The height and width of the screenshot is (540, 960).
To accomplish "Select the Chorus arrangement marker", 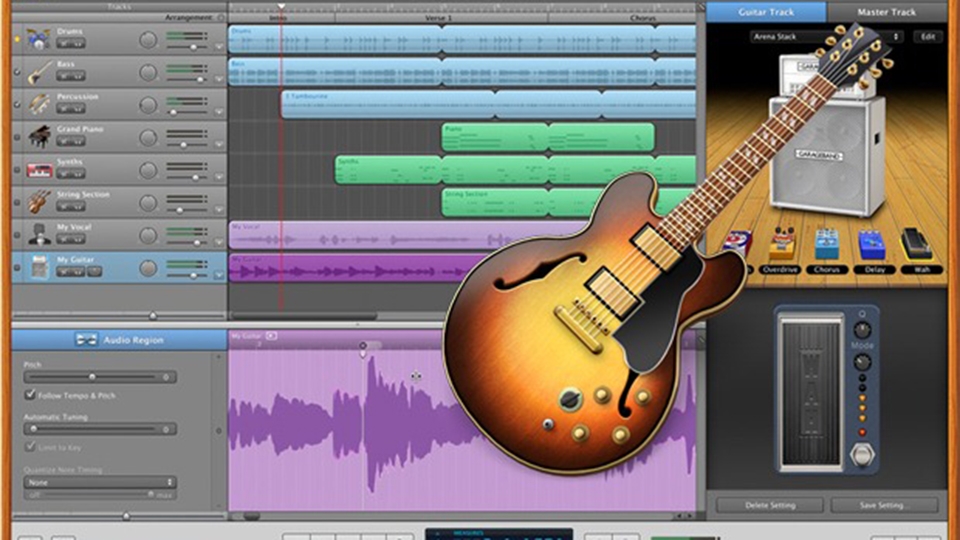I will [x=623, y=18].
